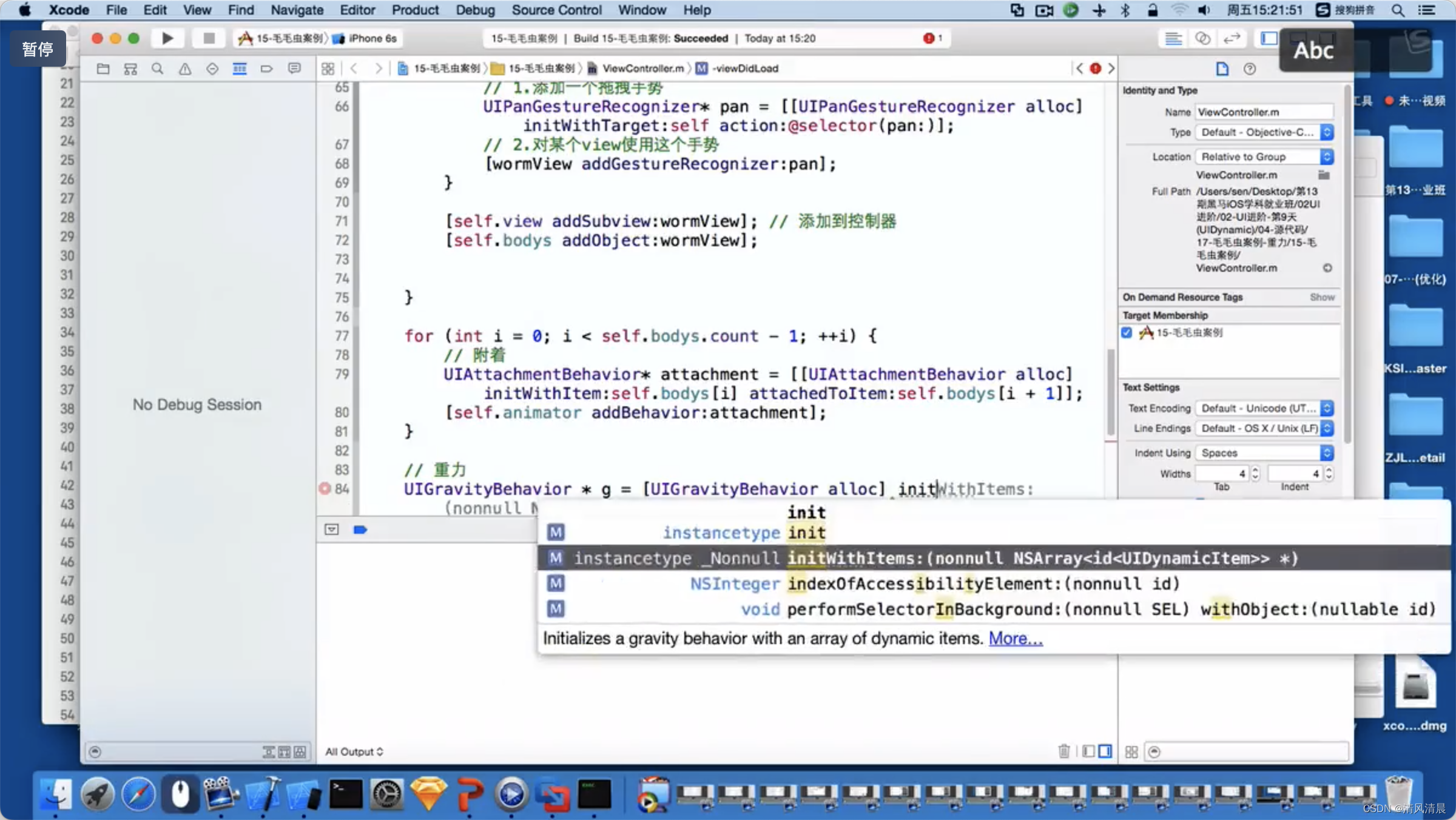Image resolution: width=1456 pixels, height=820 pixels.
Task: Select iPhone 6s destination in scheme
Action: [x=365, y=38]
